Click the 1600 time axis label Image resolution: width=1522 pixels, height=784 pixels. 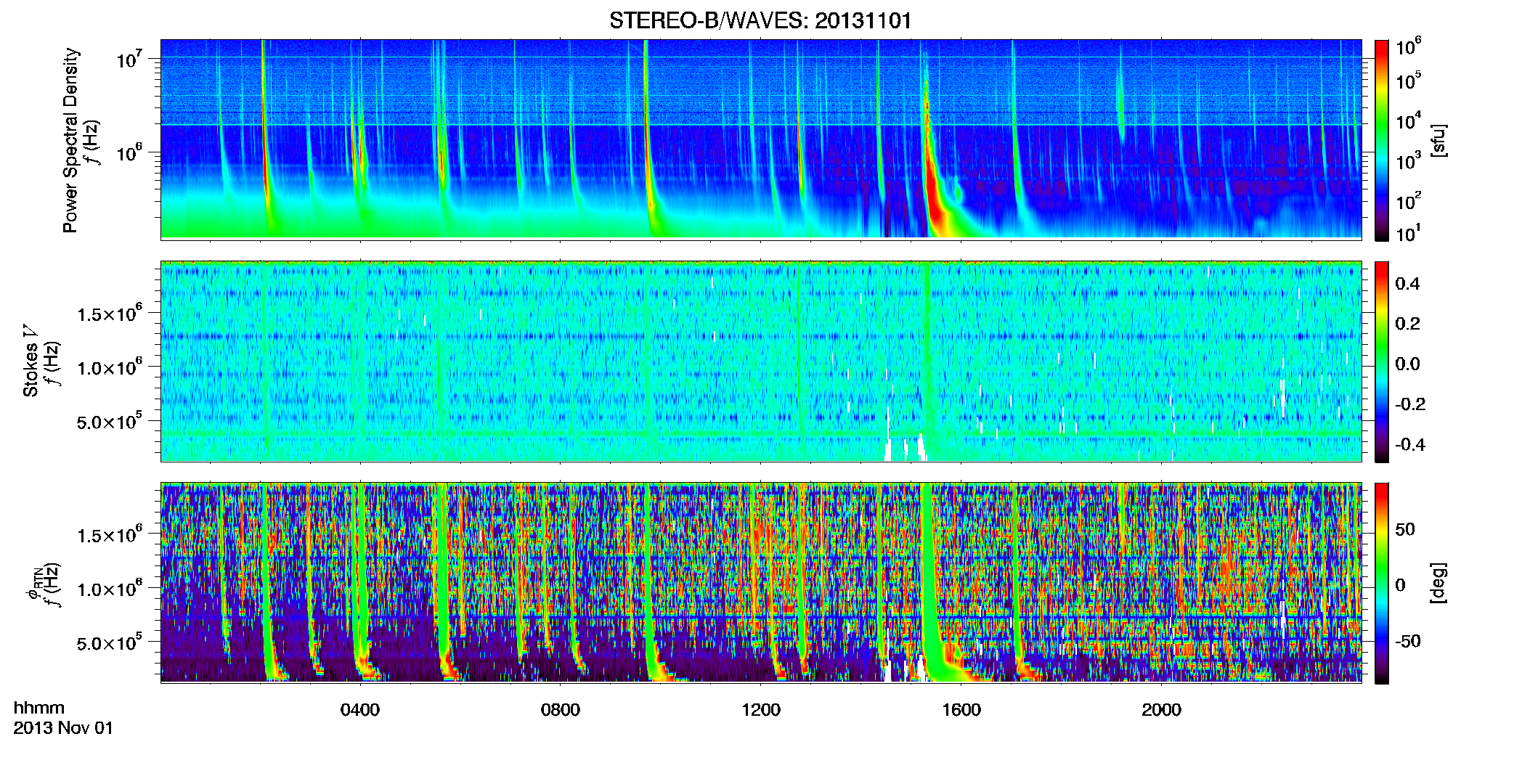coord(961,710)
